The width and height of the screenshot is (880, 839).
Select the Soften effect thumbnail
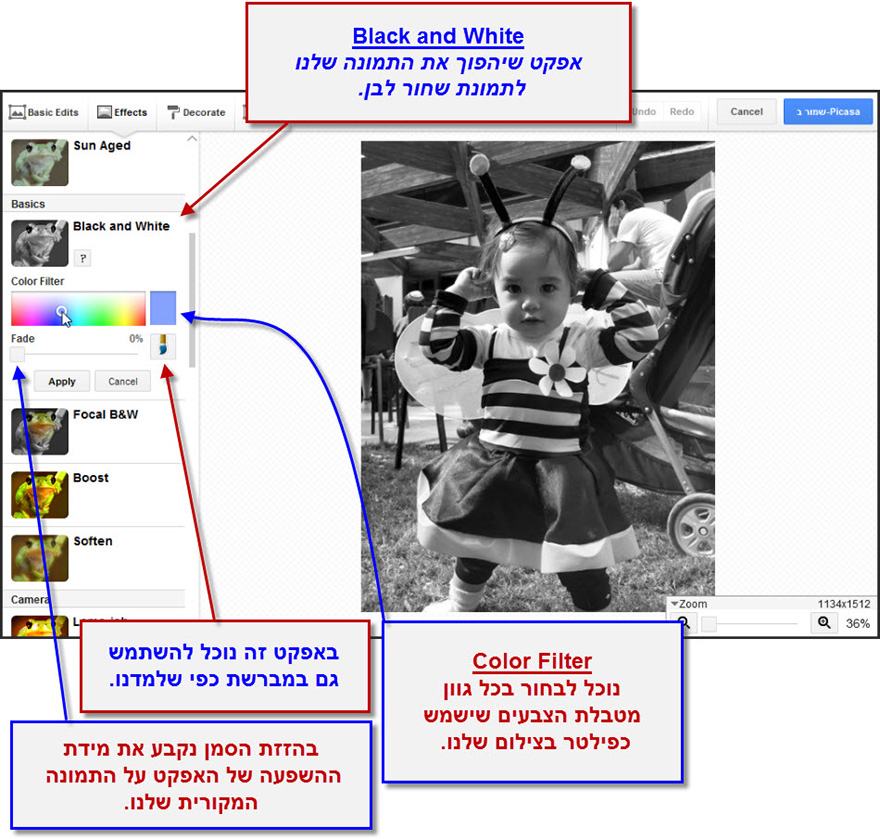[40, 558]
